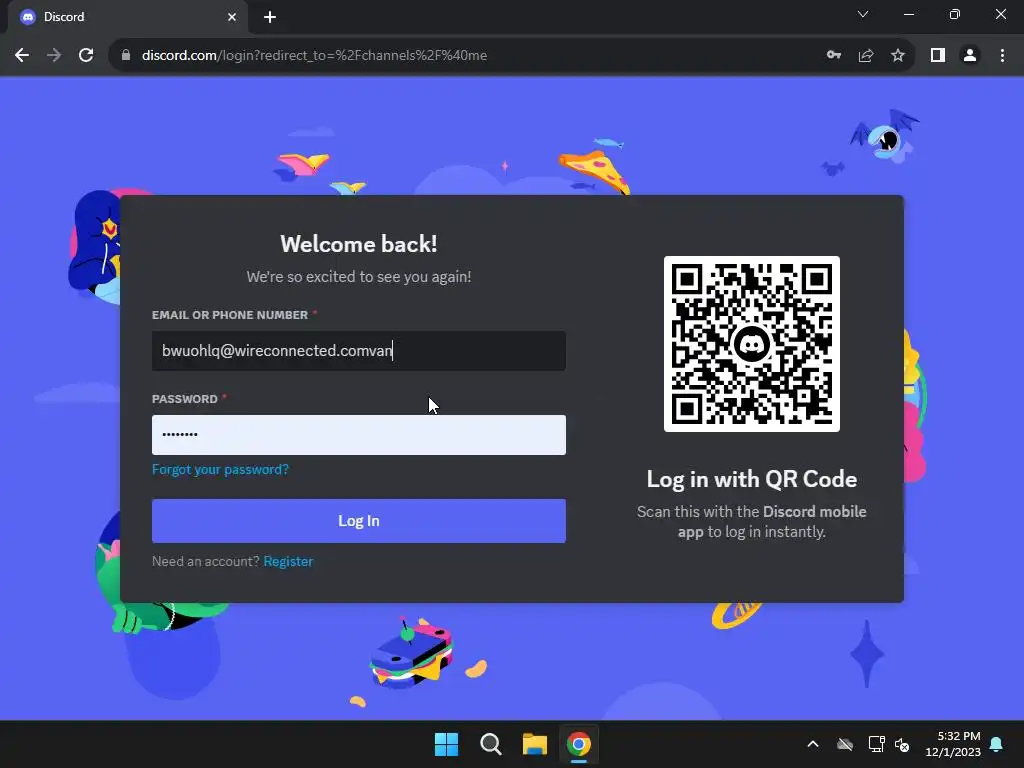Open File Explorer from taskbar
This screenshot has height=768, width=1024.
(535, 744)
